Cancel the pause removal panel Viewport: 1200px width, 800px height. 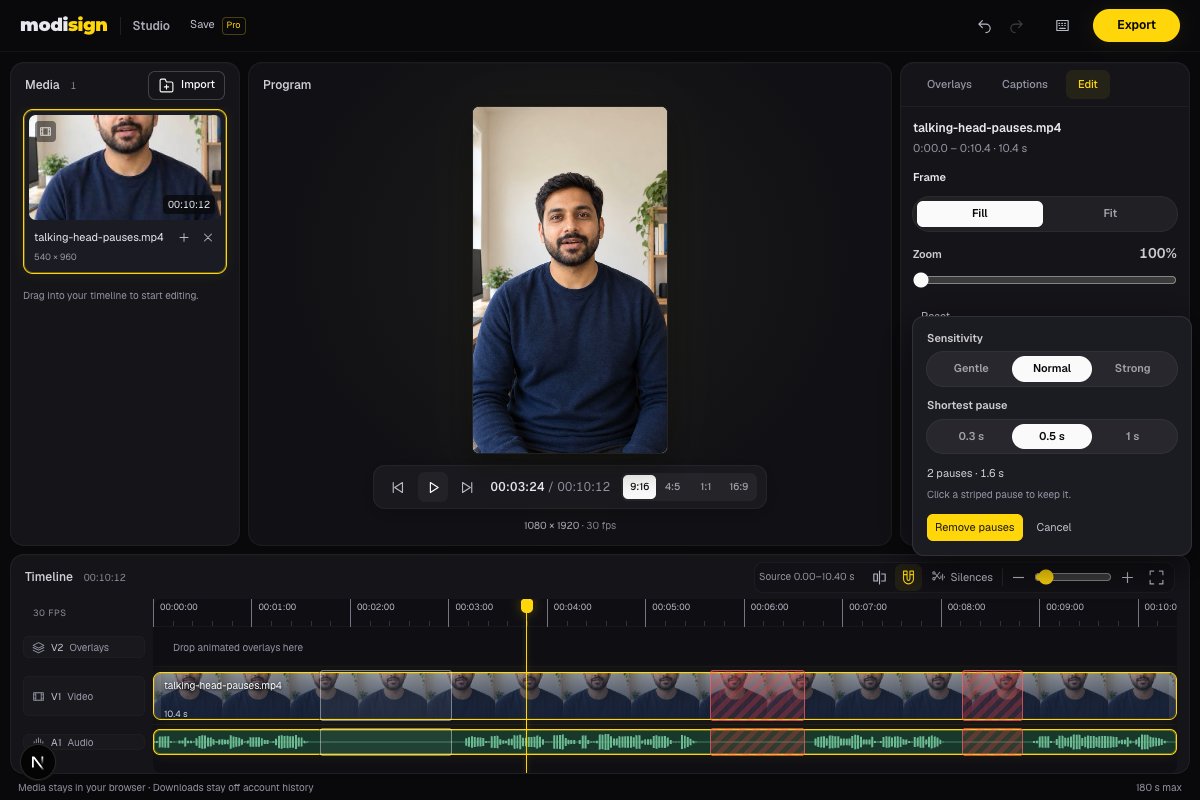click(x=1054, y=527)
